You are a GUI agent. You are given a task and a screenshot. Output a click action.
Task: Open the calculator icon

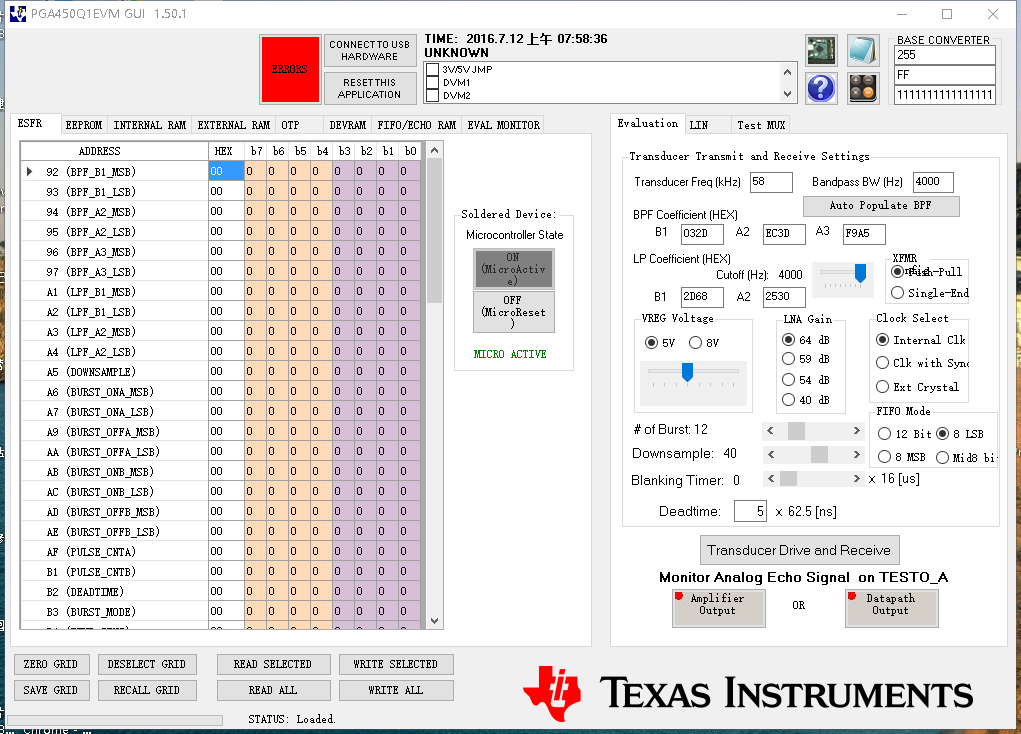click(x=863, y=88)
